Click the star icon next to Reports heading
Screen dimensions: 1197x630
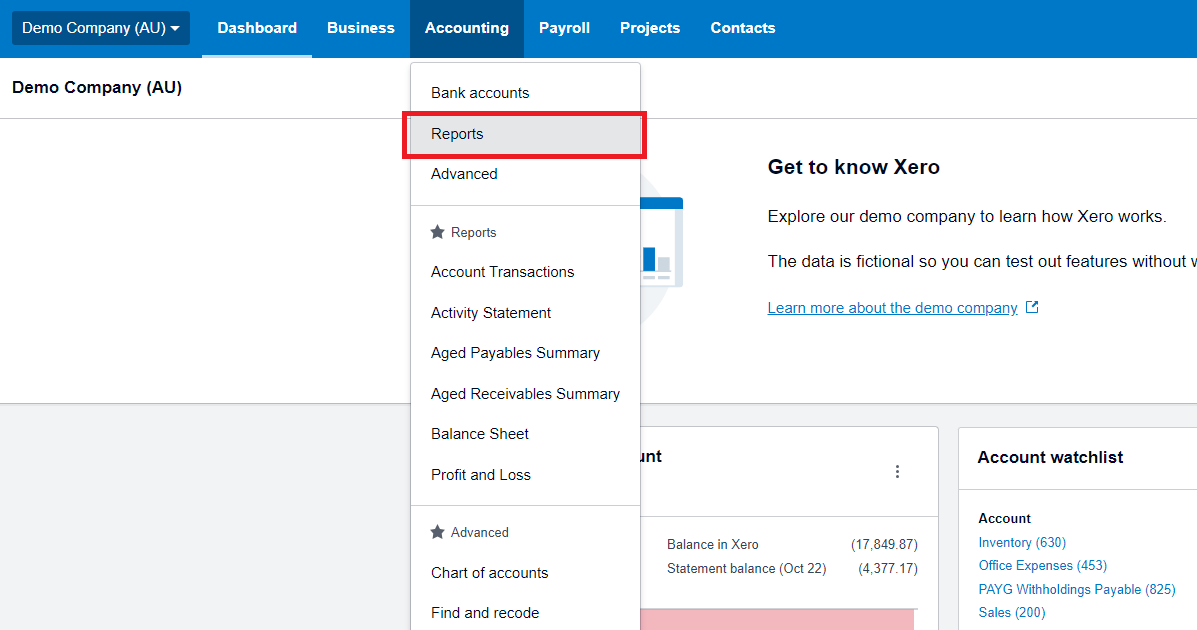tap(437, 232)
